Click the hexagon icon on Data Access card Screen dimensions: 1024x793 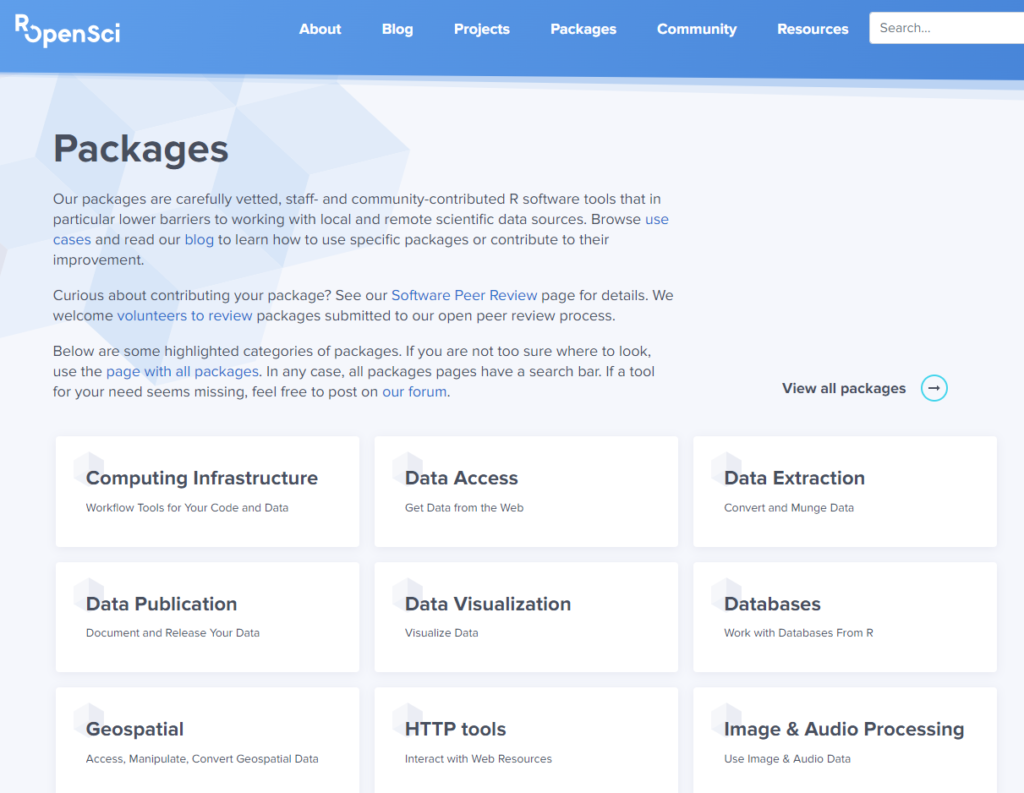click(x=408, y=468)
